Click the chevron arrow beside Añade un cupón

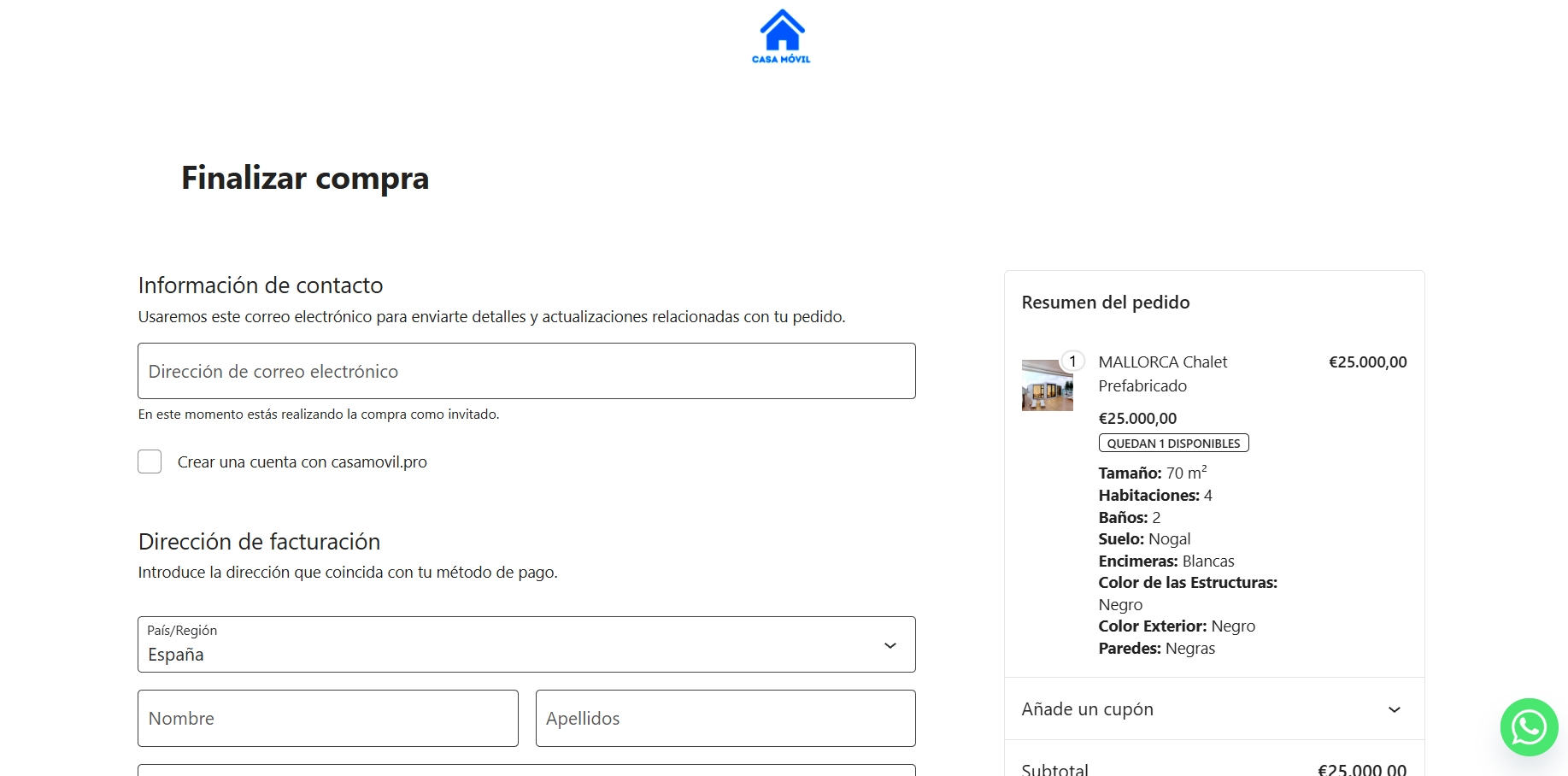tap(1394, 709)
